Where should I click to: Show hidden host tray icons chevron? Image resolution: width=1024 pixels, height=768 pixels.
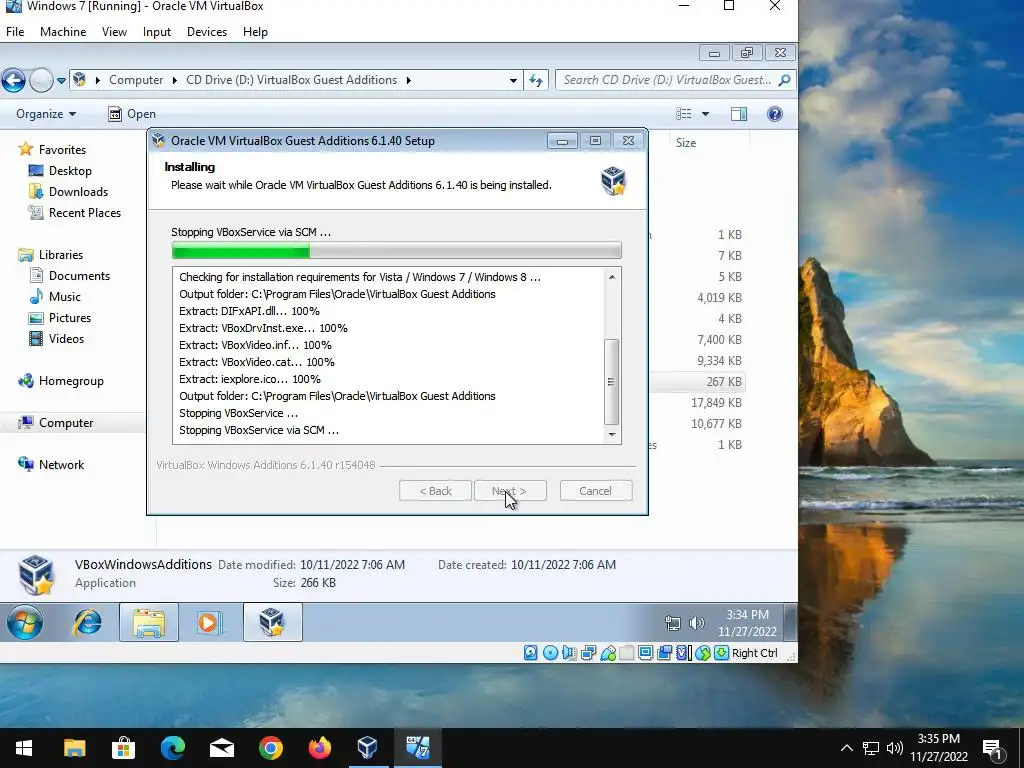click(846, 748)
